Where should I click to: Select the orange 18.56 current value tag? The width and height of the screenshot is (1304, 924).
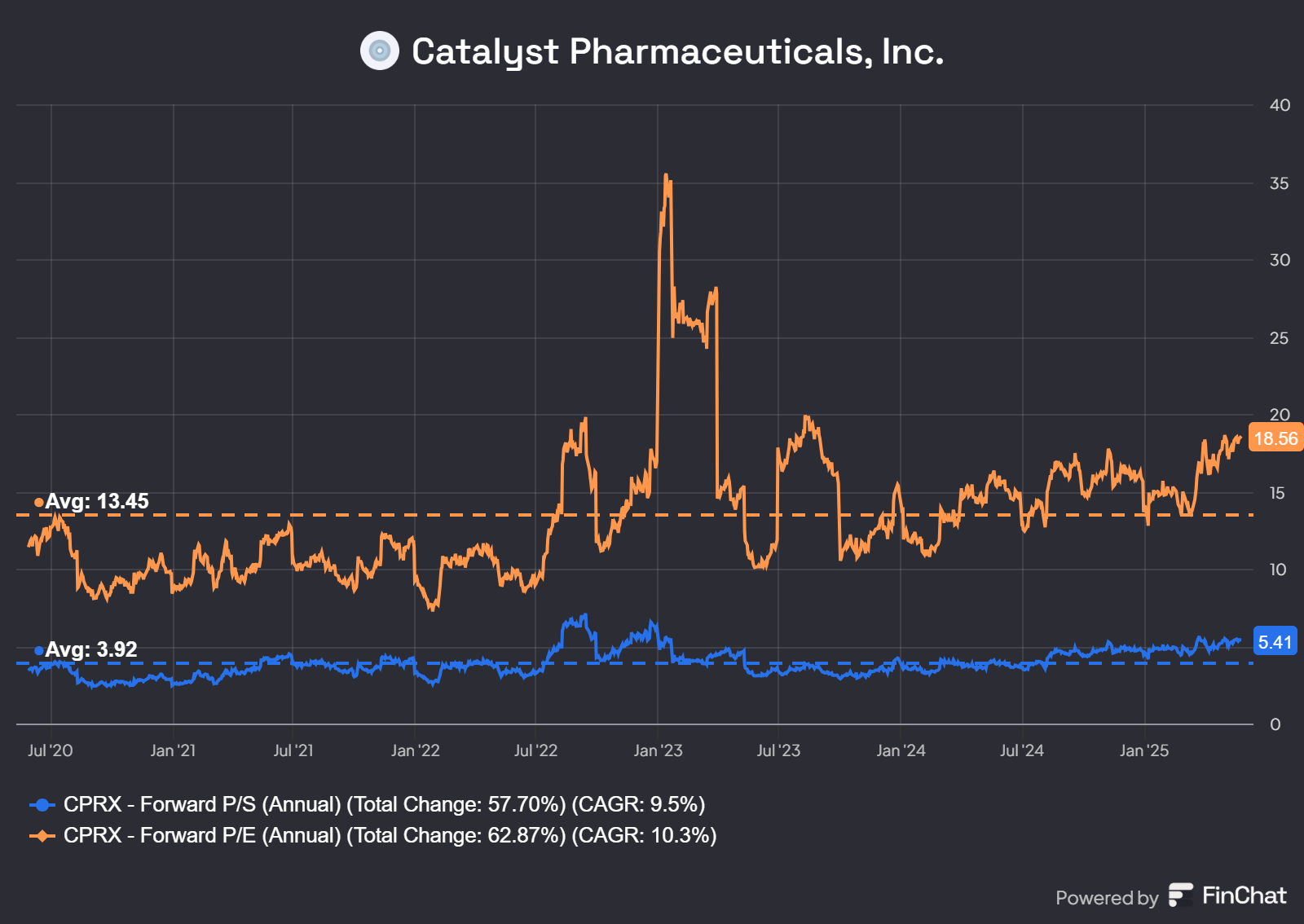coord(1275,438)
